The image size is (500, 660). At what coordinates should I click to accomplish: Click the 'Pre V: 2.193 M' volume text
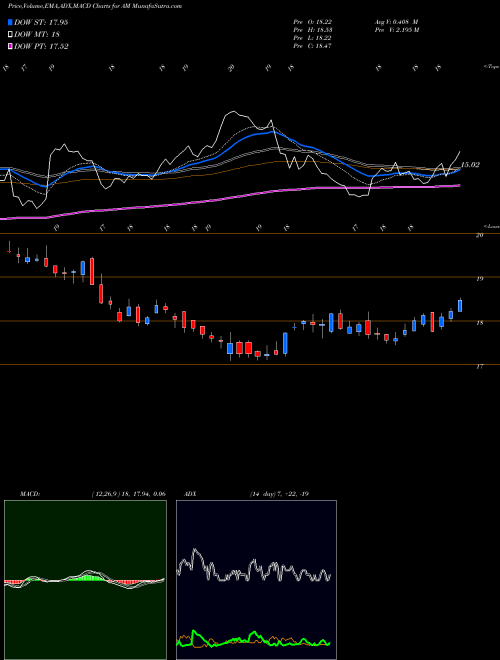[397, 30]
